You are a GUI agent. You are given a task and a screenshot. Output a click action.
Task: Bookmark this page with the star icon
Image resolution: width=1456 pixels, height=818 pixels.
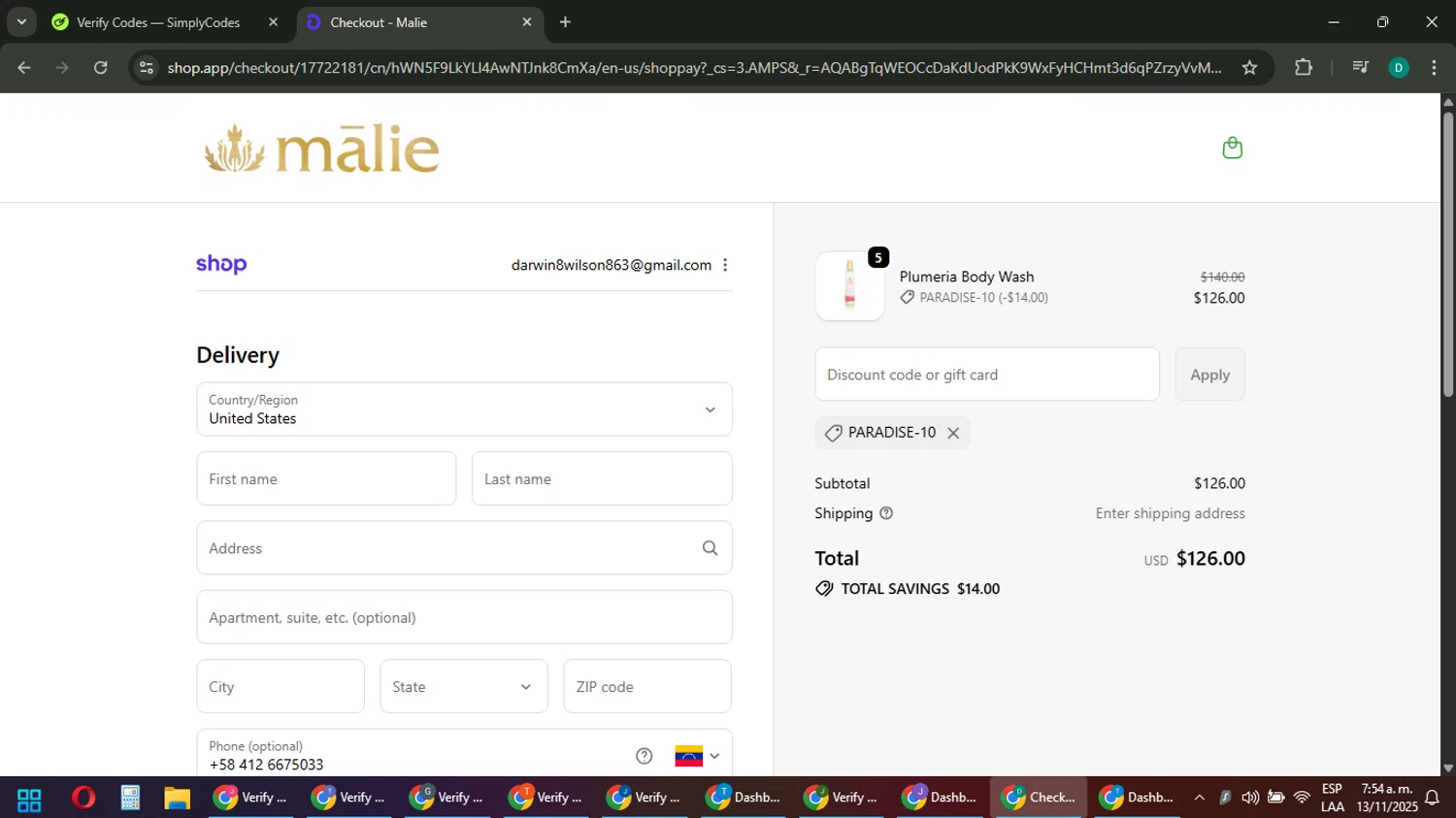pyautogui.click(x=1249, y=67)
